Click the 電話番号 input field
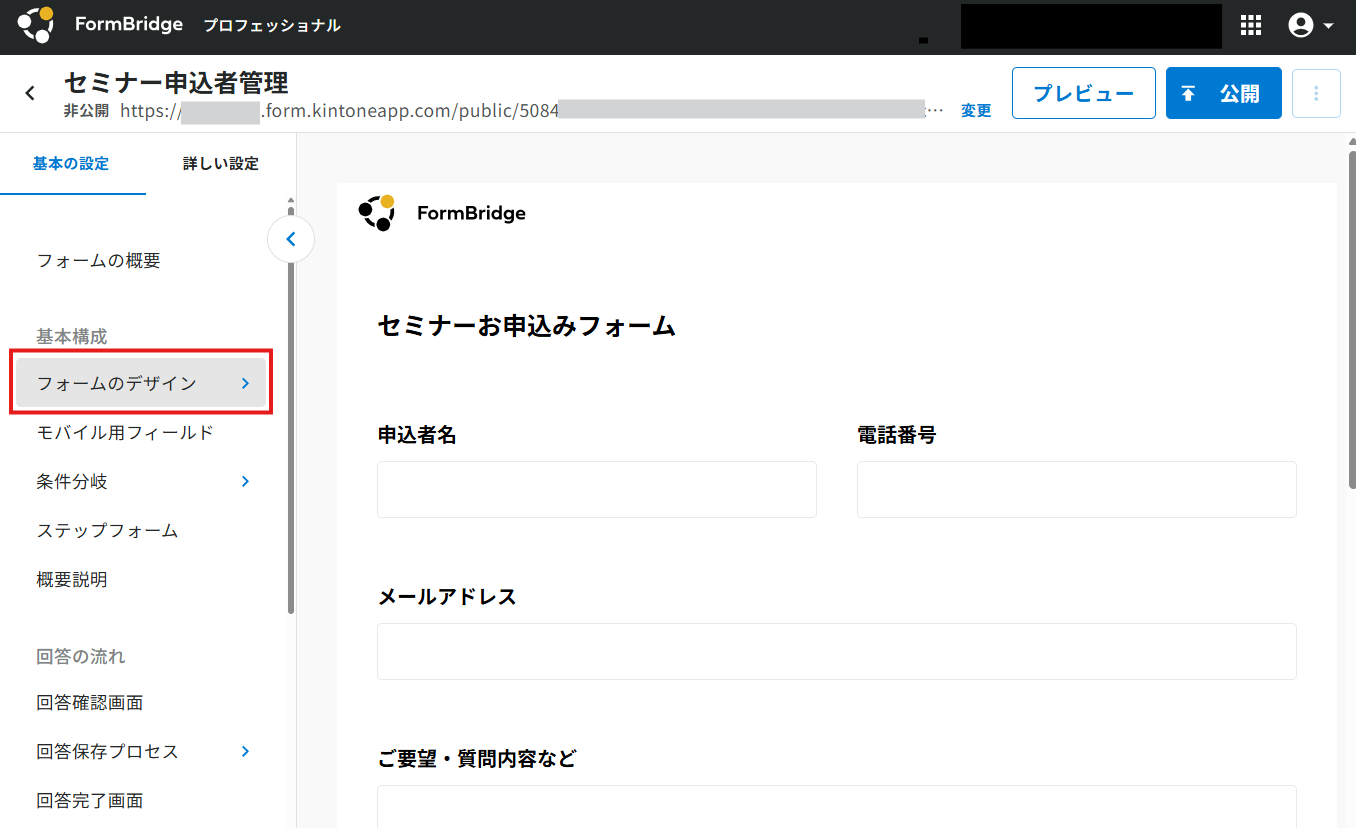The width and height of the screenshot is (1356, 828). click(1077, 489)
